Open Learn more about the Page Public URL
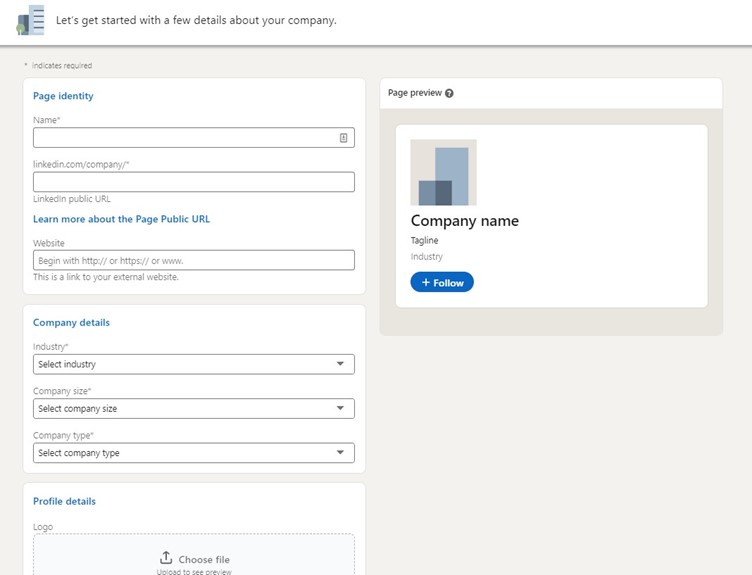Screen dimensions: 752x575 (121, 219)
